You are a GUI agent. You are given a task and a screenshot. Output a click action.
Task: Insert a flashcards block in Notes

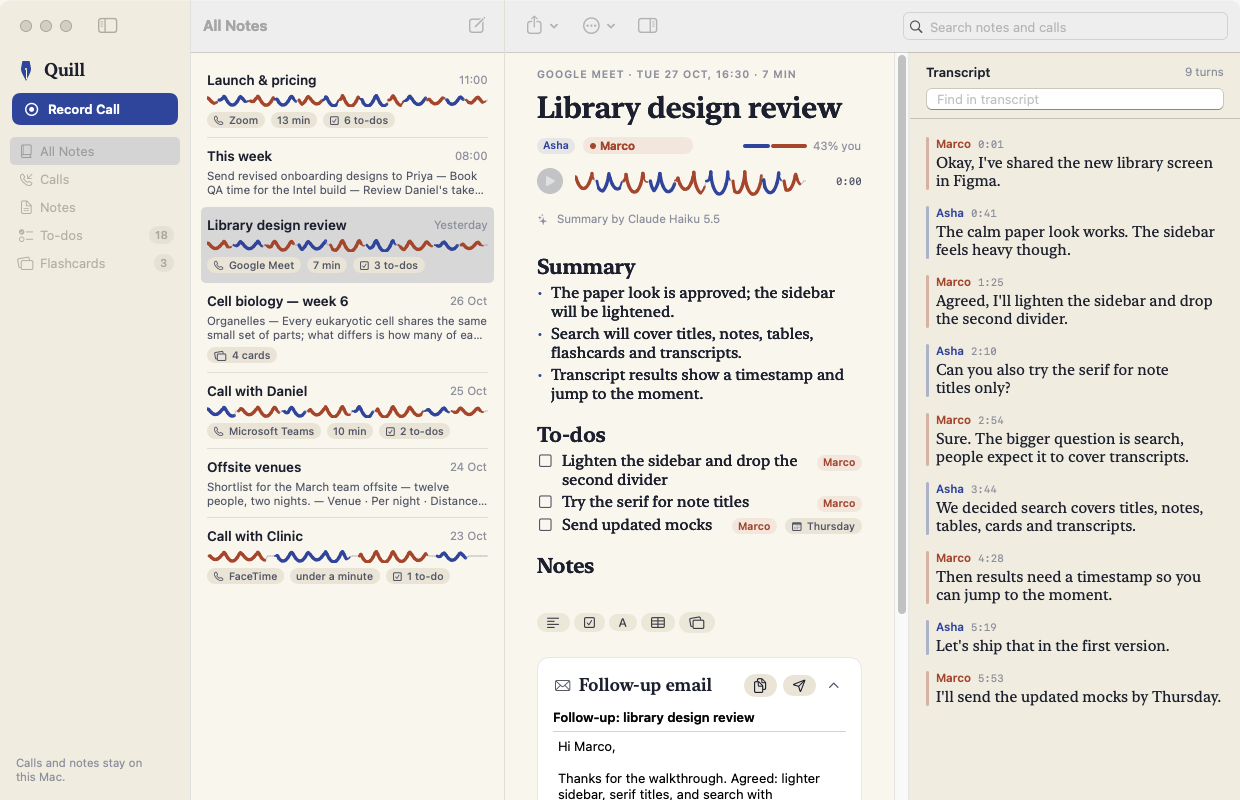(697, 623)
